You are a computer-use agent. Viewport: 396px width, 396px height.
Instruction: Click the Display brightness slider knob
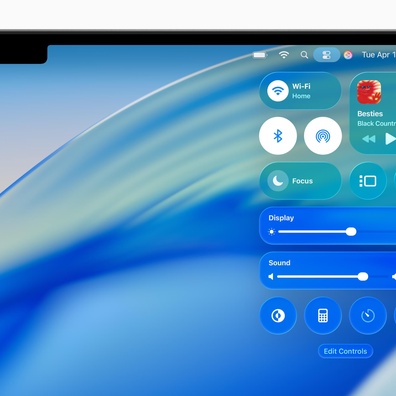[x=351, y=232]
